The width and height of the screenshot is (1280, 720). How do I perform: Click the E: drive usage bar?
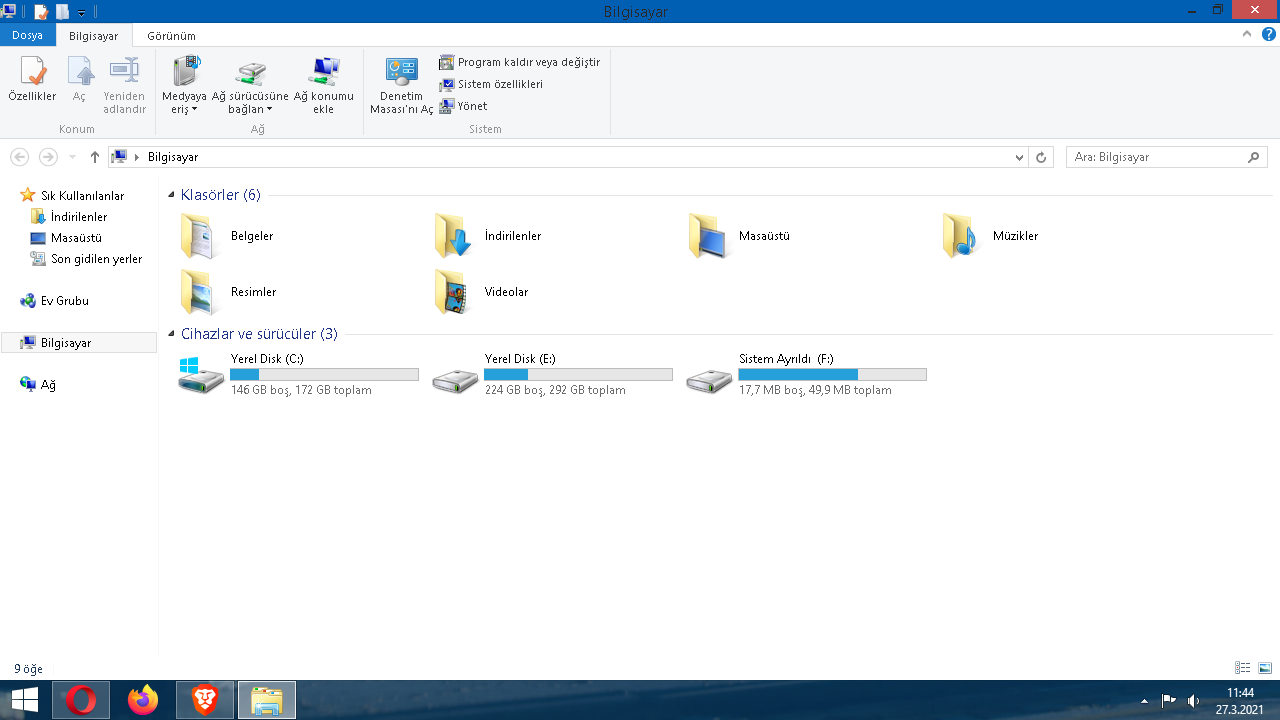578,374
